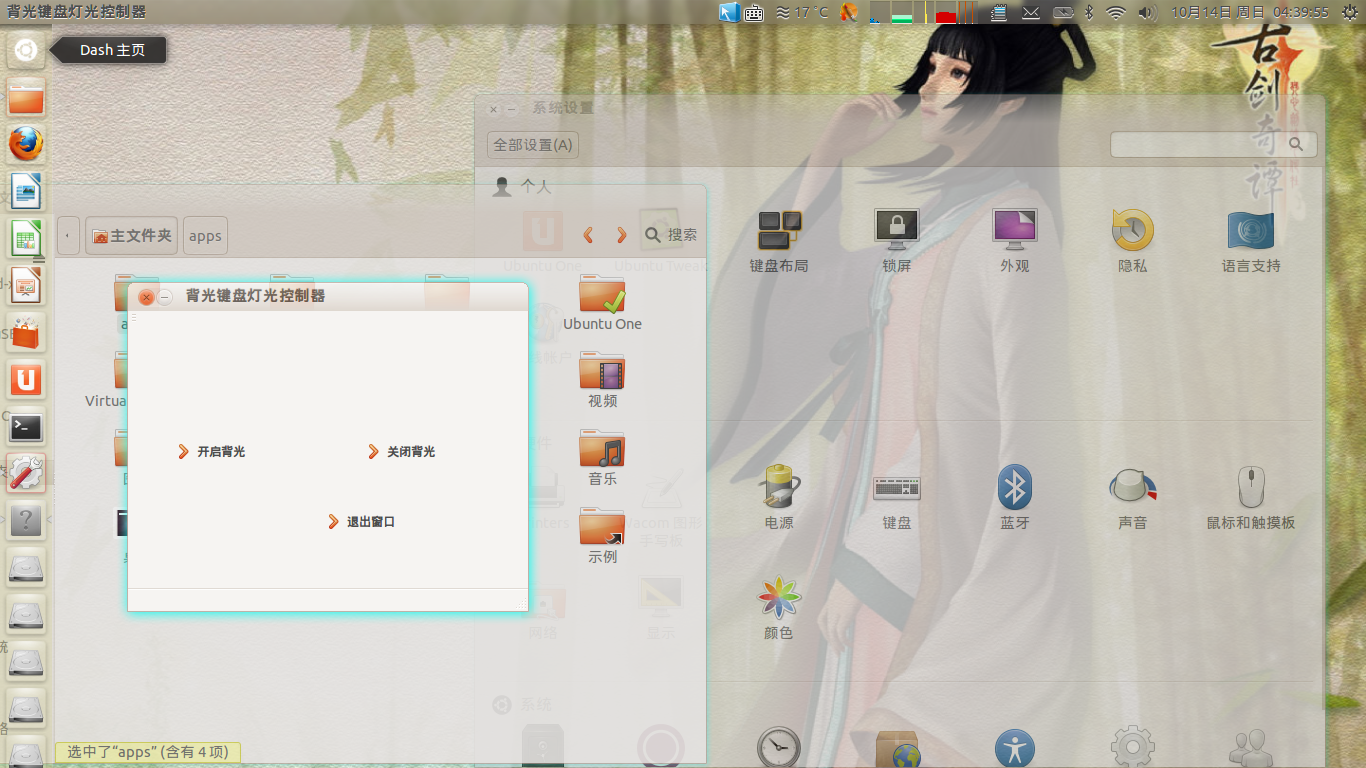Open 语言支持 settings

click(x=1251, y=242)
